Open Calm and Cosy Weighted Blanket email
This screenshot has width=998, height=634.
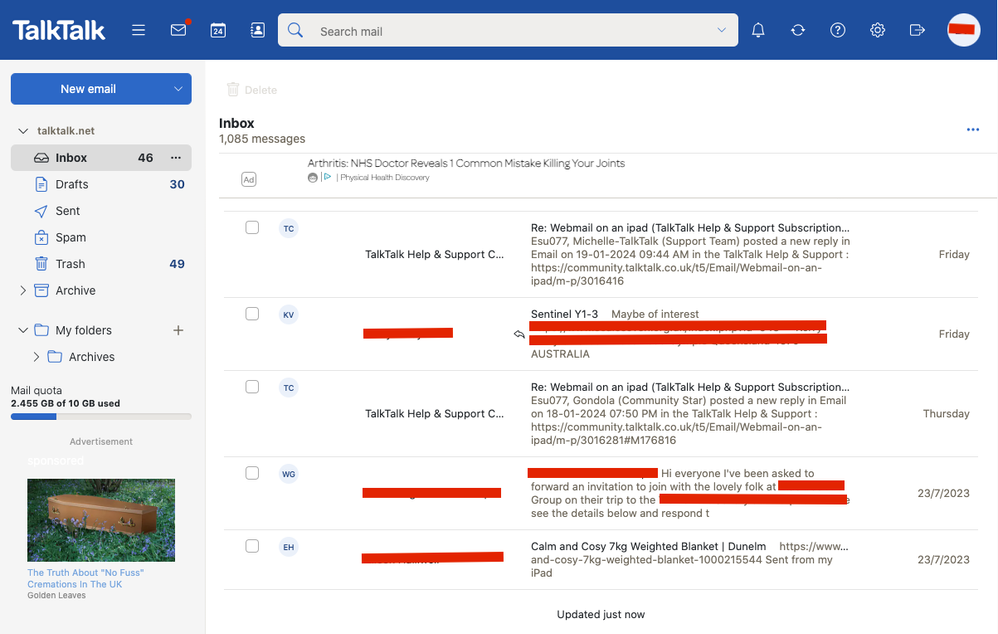click(x=649, y=546)
